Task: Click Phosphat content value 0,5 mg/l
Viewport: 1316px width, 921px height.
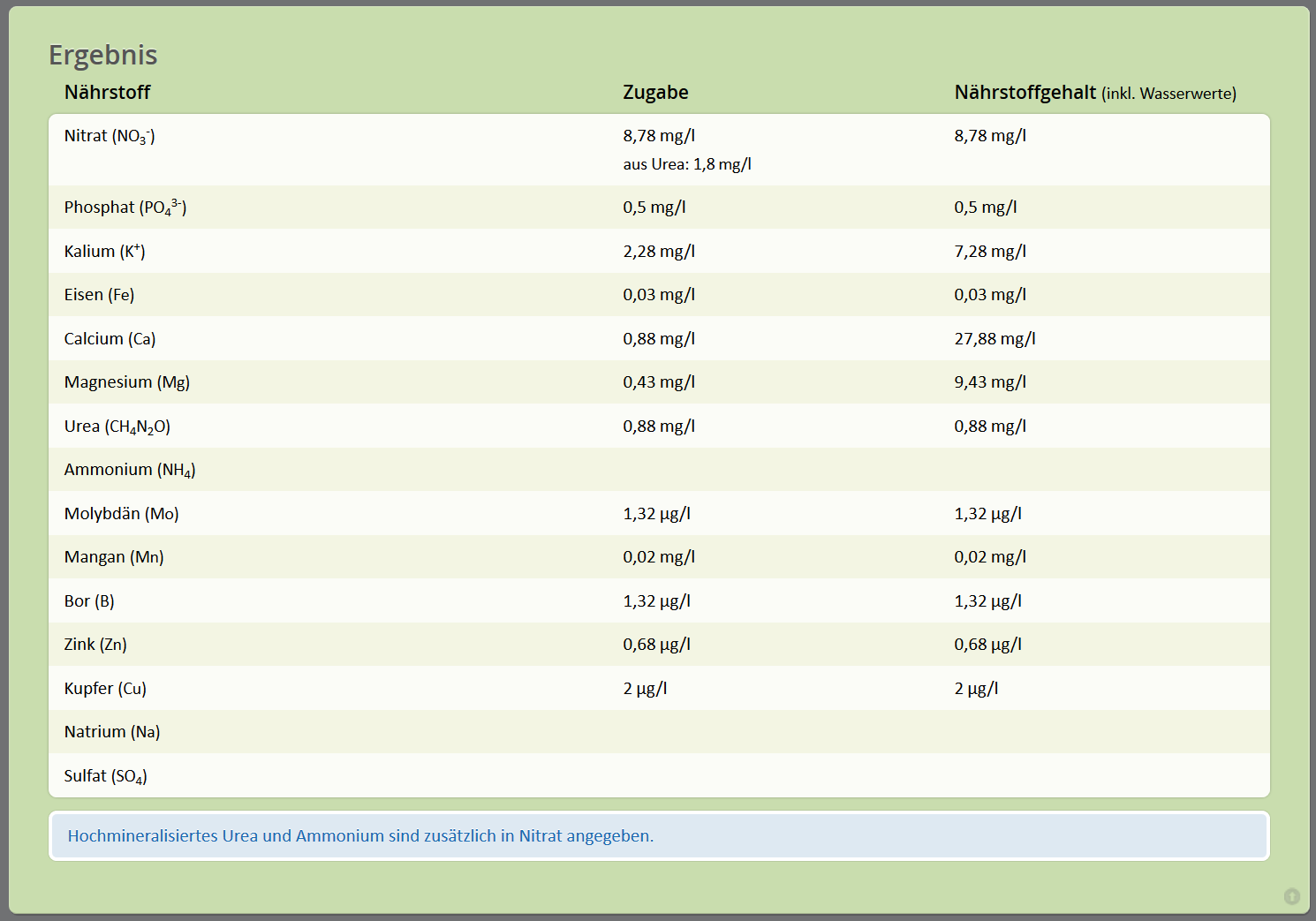Action: [986, 208]
